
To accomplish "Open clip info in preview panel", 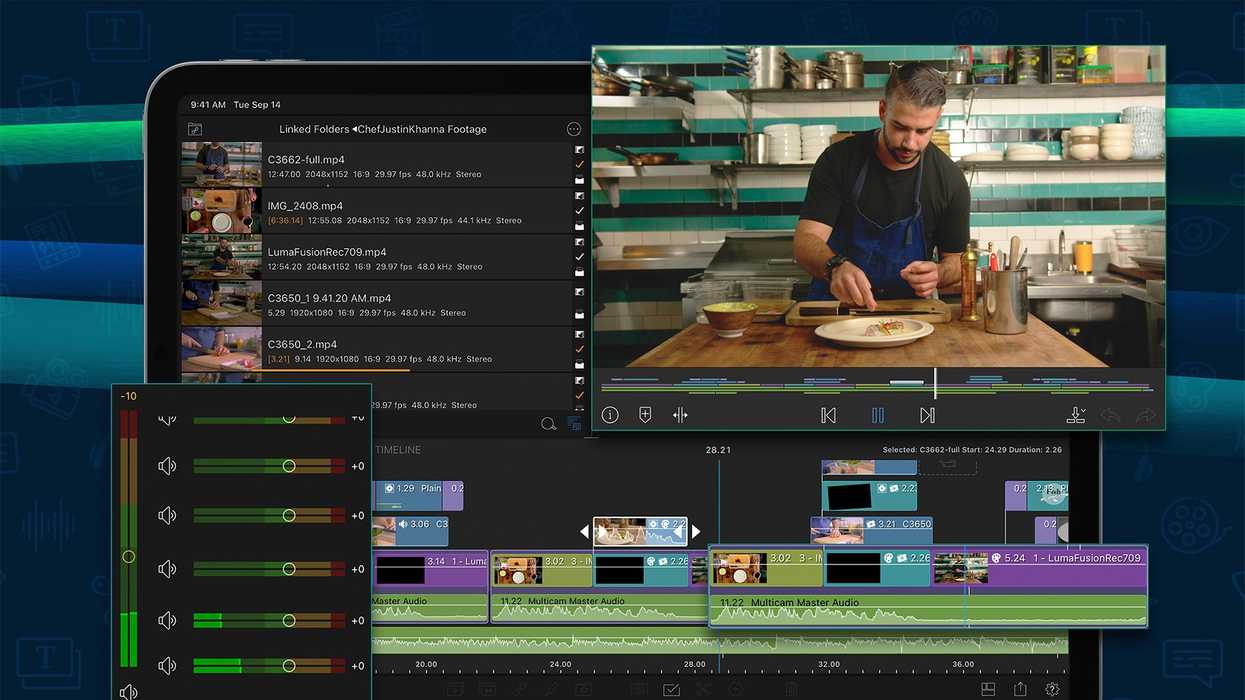I will point(610,415).
